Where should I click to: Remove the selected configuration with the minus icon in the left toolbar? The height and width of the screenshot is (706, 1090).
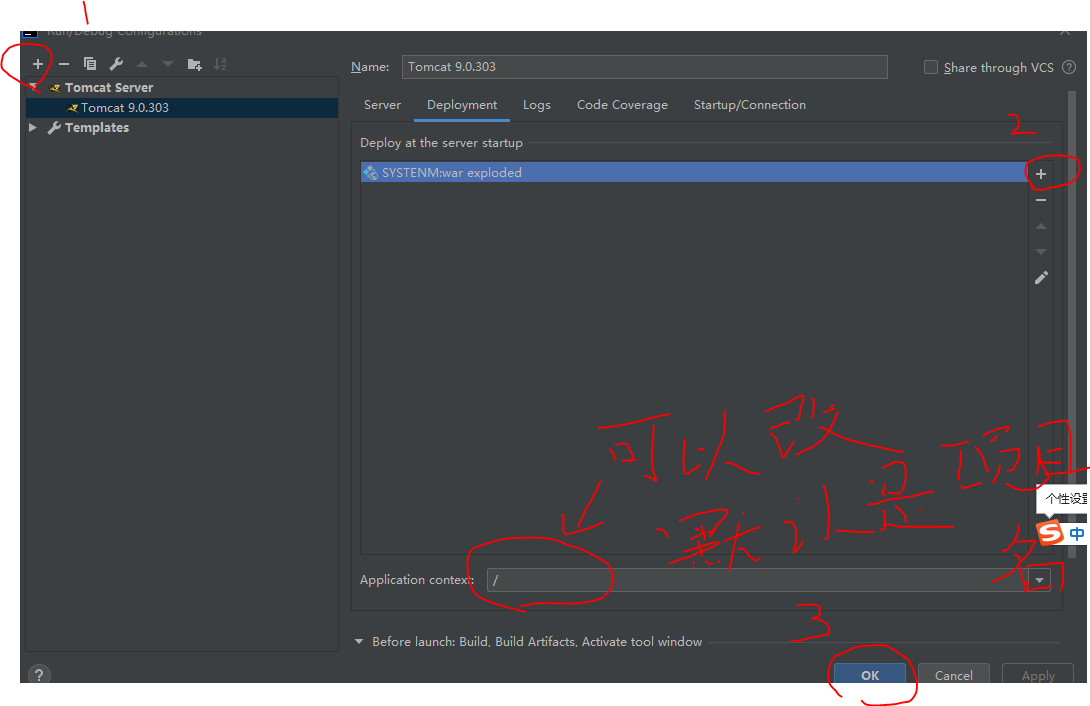pos(64,64)
